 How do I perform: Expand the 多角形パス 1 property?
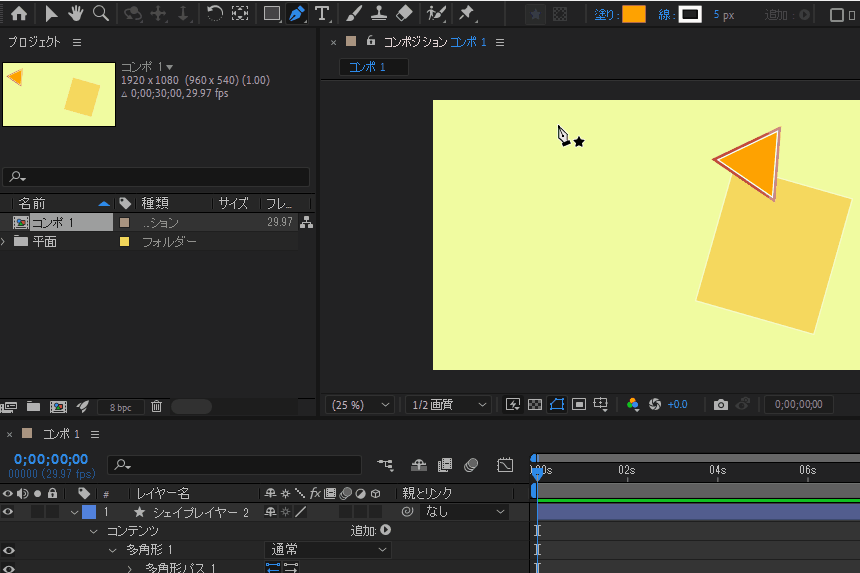(x=129, y=569)
